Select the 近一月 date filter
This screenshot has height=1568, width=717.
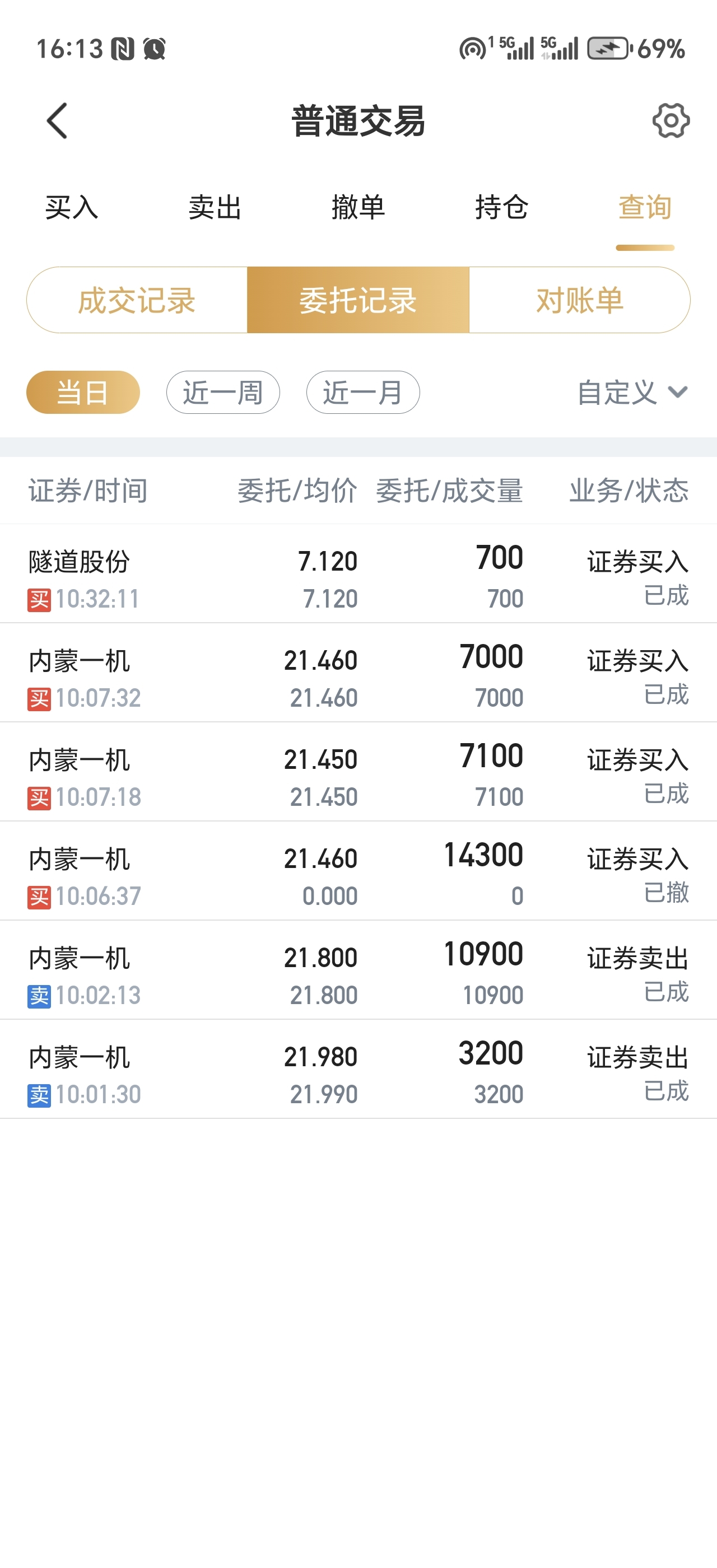click(363, 392)
